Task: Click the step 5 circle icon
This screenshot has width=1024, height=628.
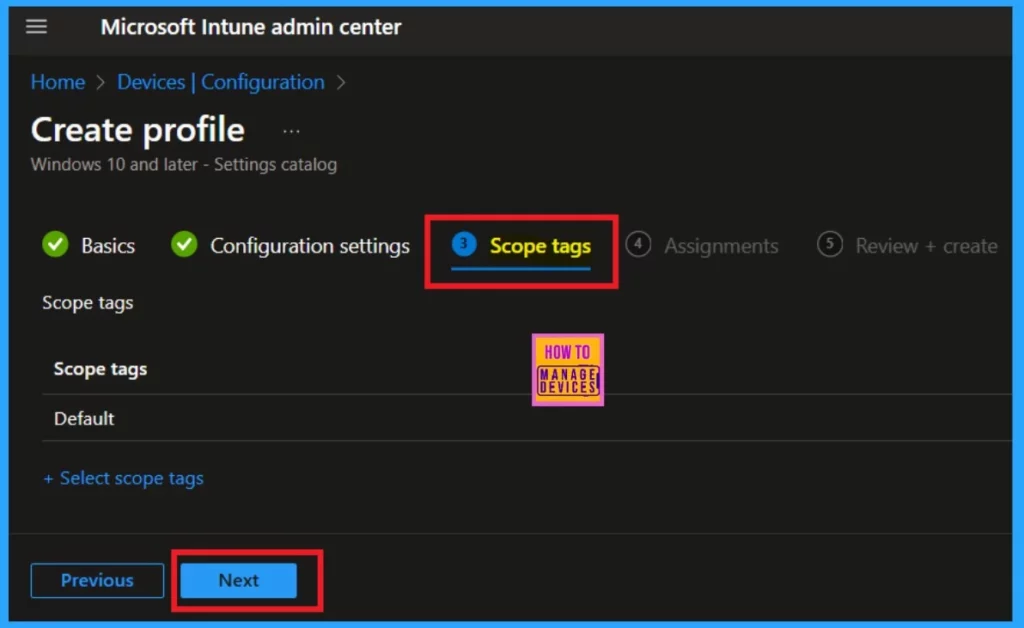Action: pos(829,245)
